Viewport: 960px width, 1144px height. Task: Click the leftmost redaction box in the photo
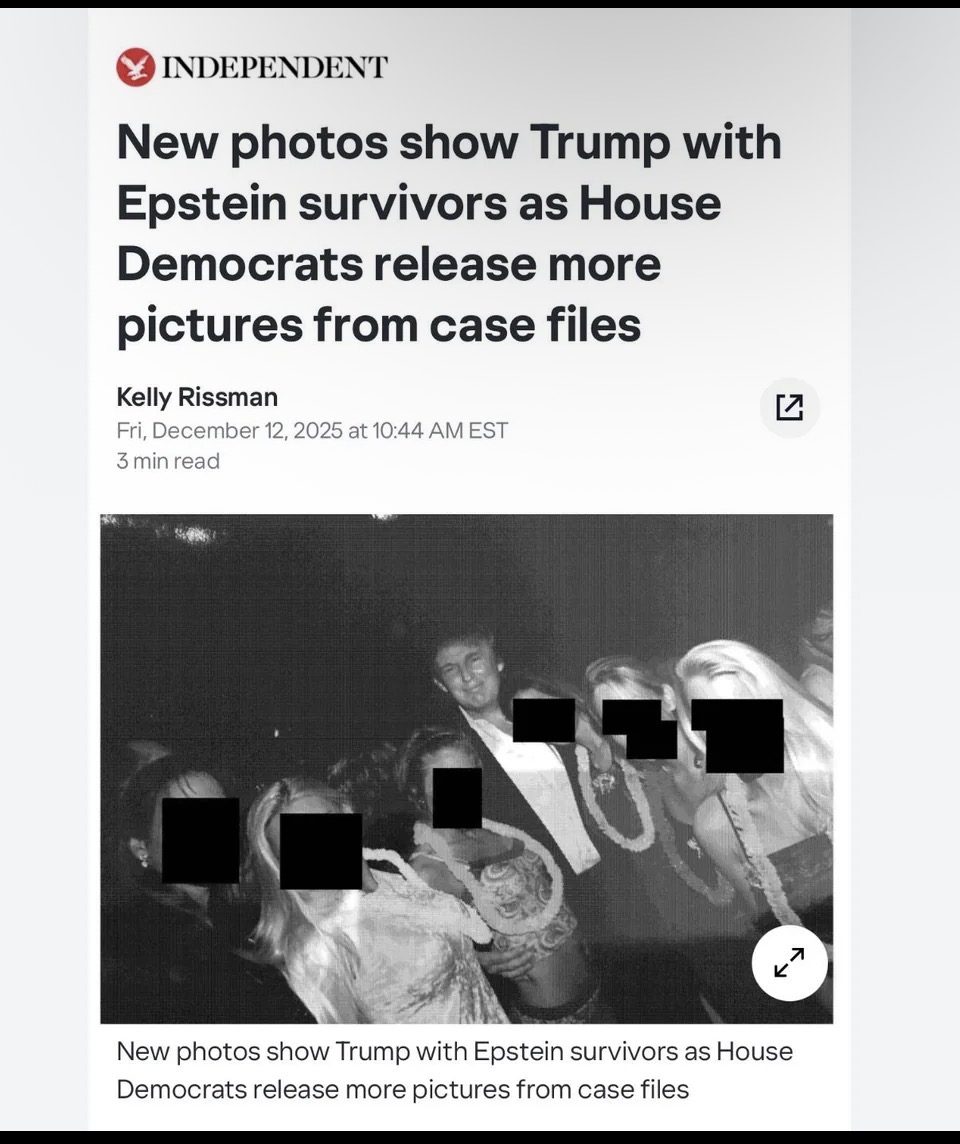(x=201, y=840)
